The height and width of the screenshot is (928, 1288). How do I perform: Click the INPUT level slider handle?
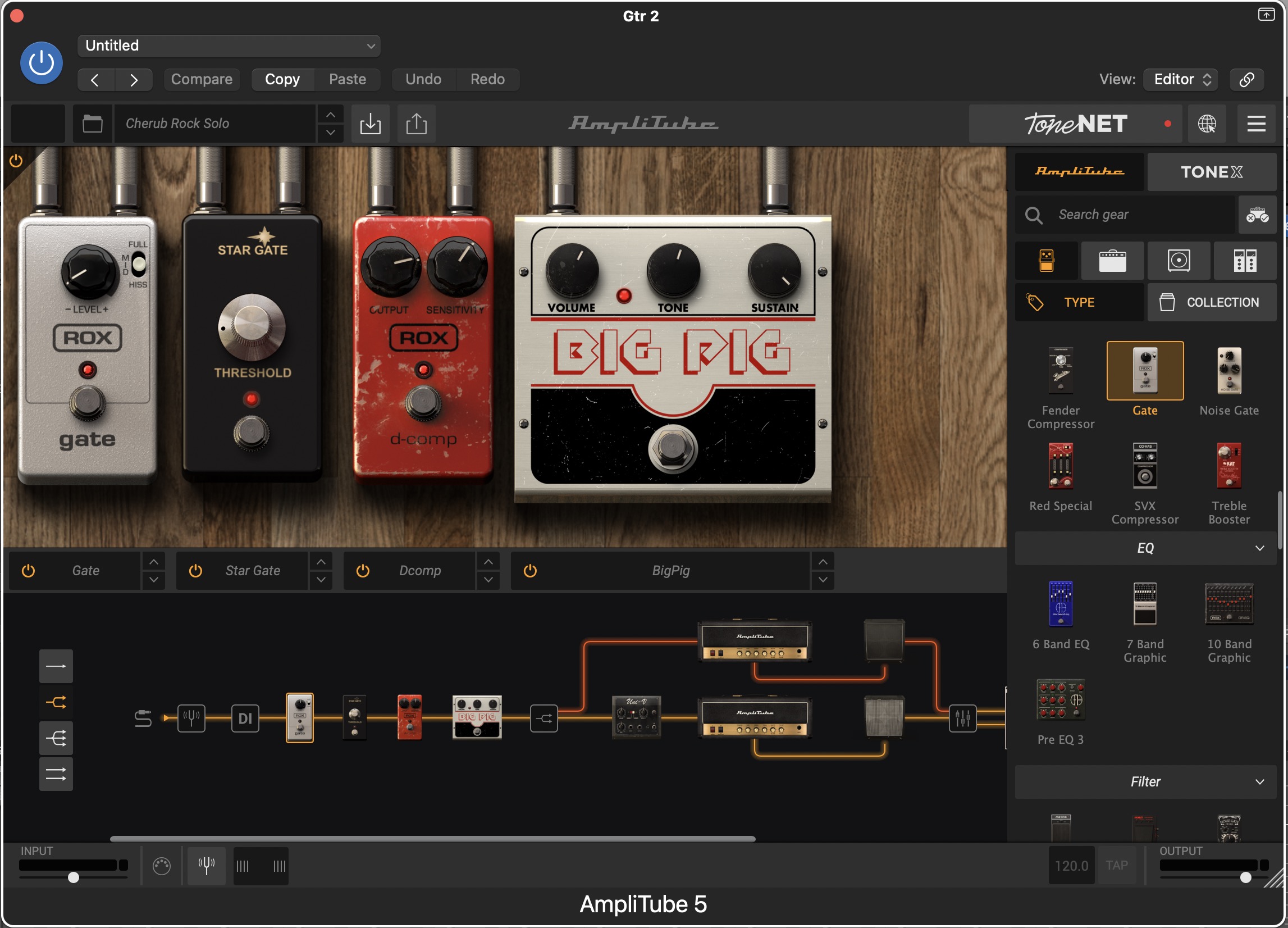73,877
